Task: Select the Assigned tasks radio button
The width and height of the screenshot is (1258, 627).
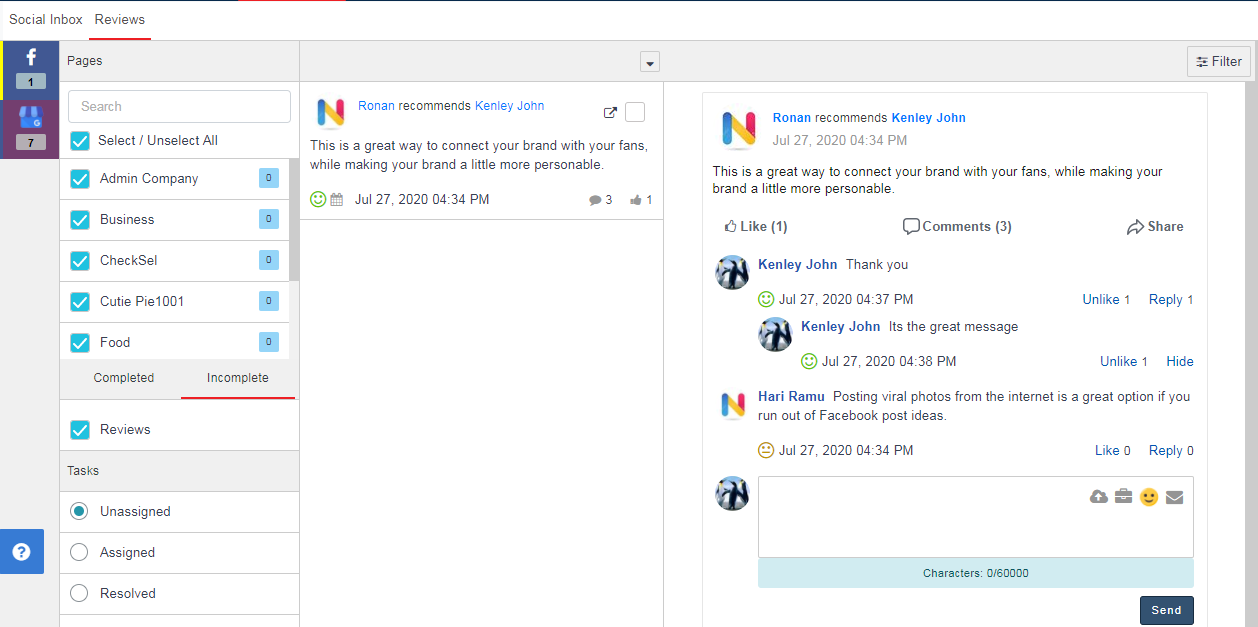Action: [80, 552]
